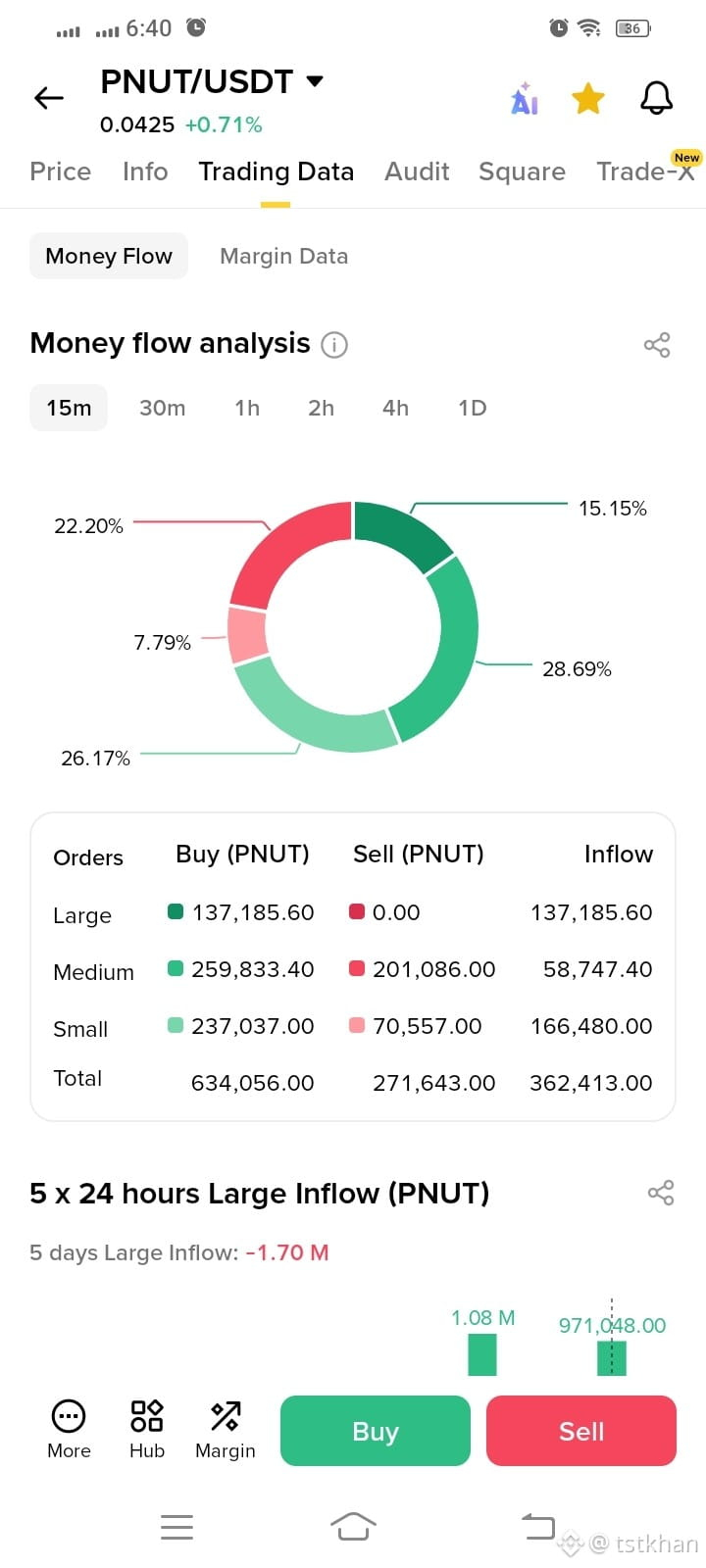The height and width of the screenshot is (1568, 706).
Task: Tap the red Sell button
Action: coord(581,1431)
